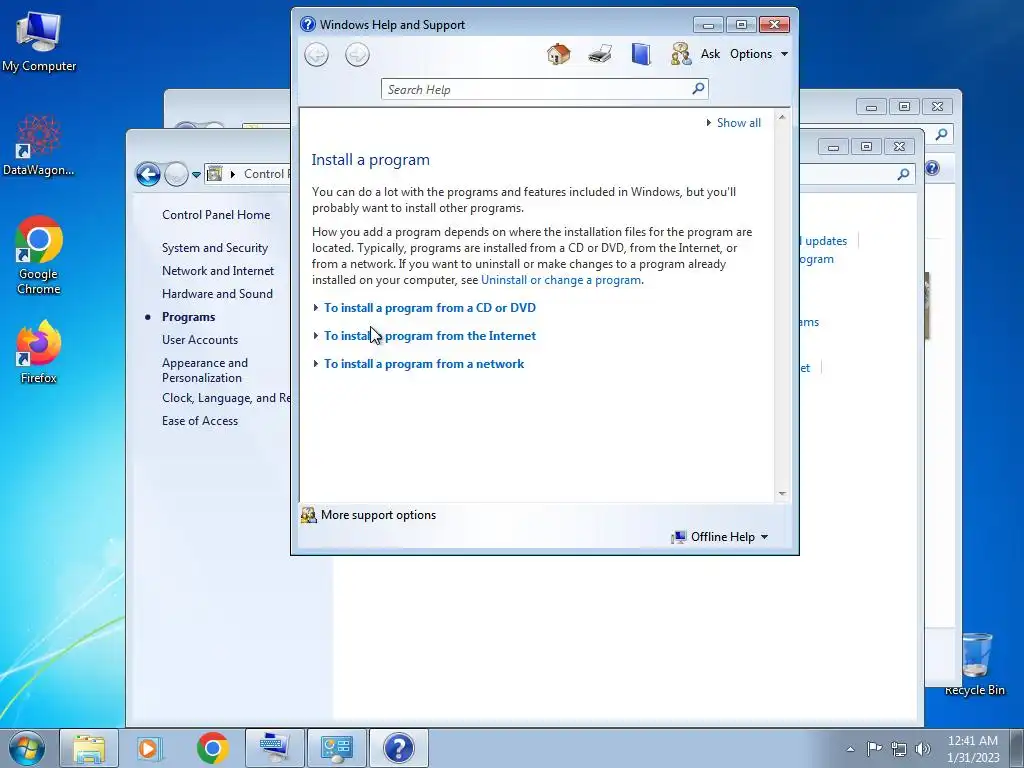Image resolution: width=1024 pixels, height=768 pixels.
Task: Click the on-screen keyboard taskbar icon
Action: point(274,748)
